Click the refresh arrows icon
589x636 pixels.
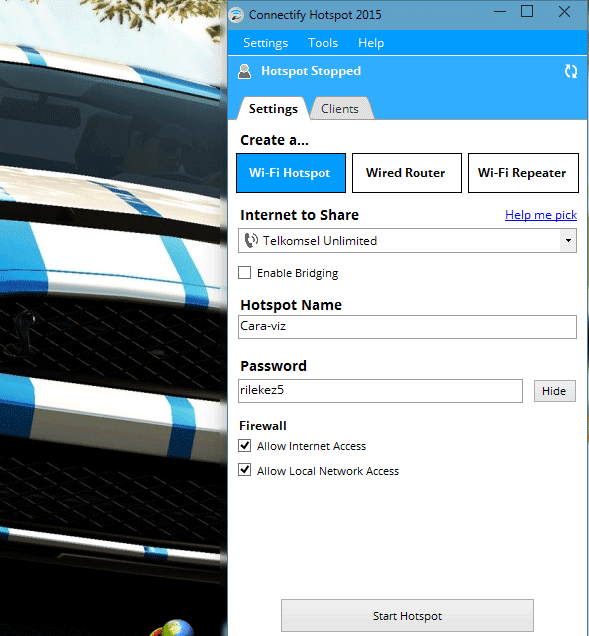click(571, 71)
